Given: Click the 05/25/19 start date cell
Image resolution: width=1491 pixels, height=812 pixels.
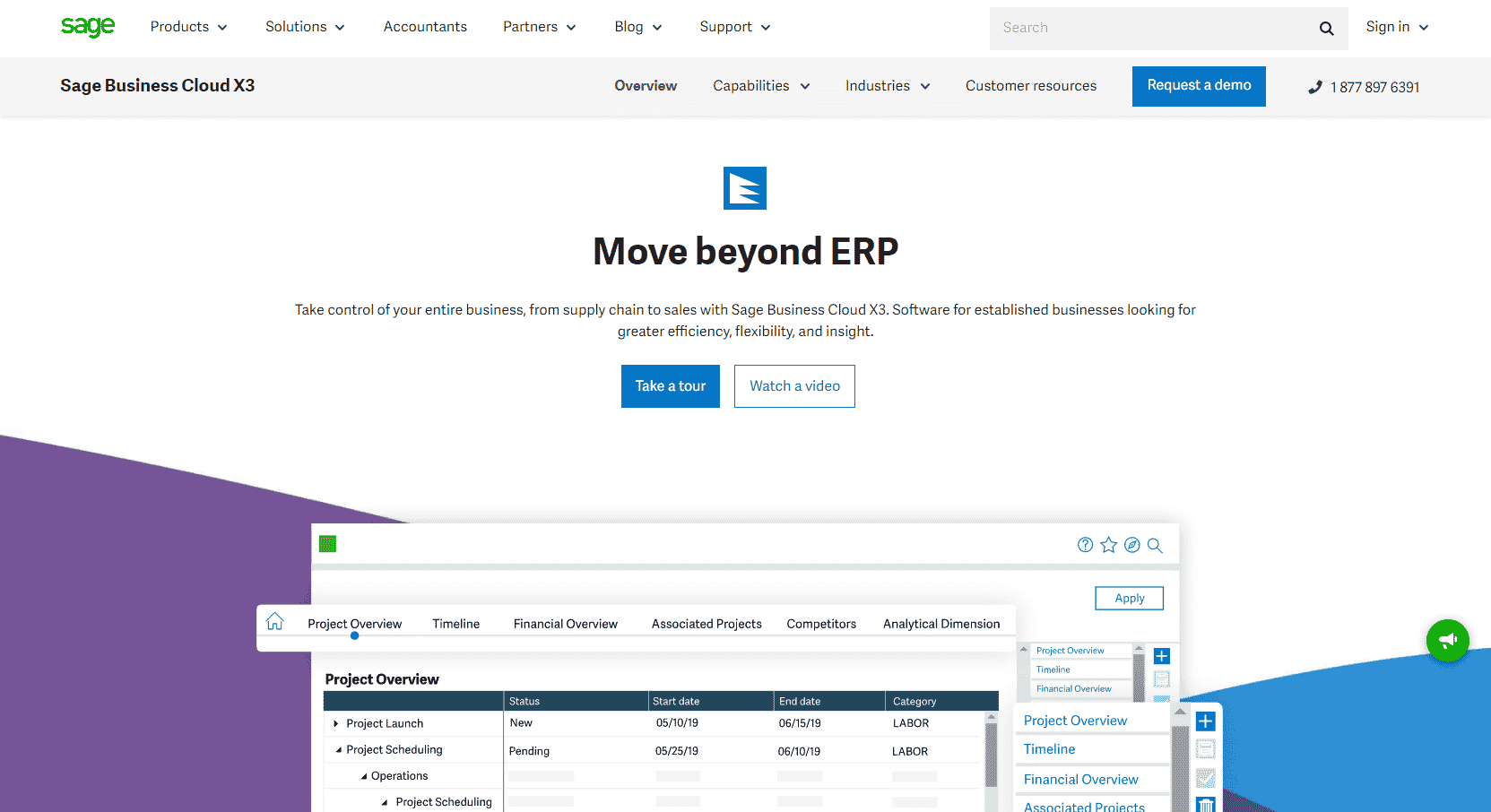Looking at the screenshot, I should [677, 751].
